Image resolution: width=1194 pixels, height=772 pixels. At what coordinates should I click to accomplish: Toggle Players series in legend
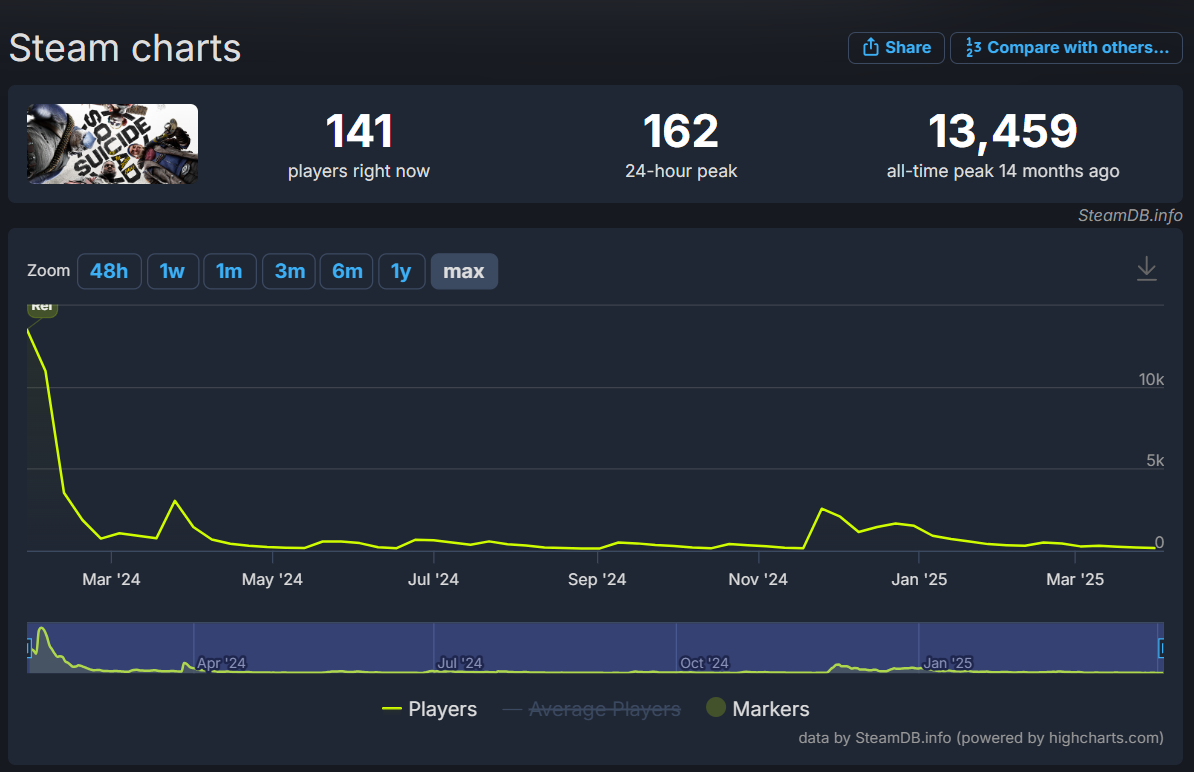click(429, 709)
